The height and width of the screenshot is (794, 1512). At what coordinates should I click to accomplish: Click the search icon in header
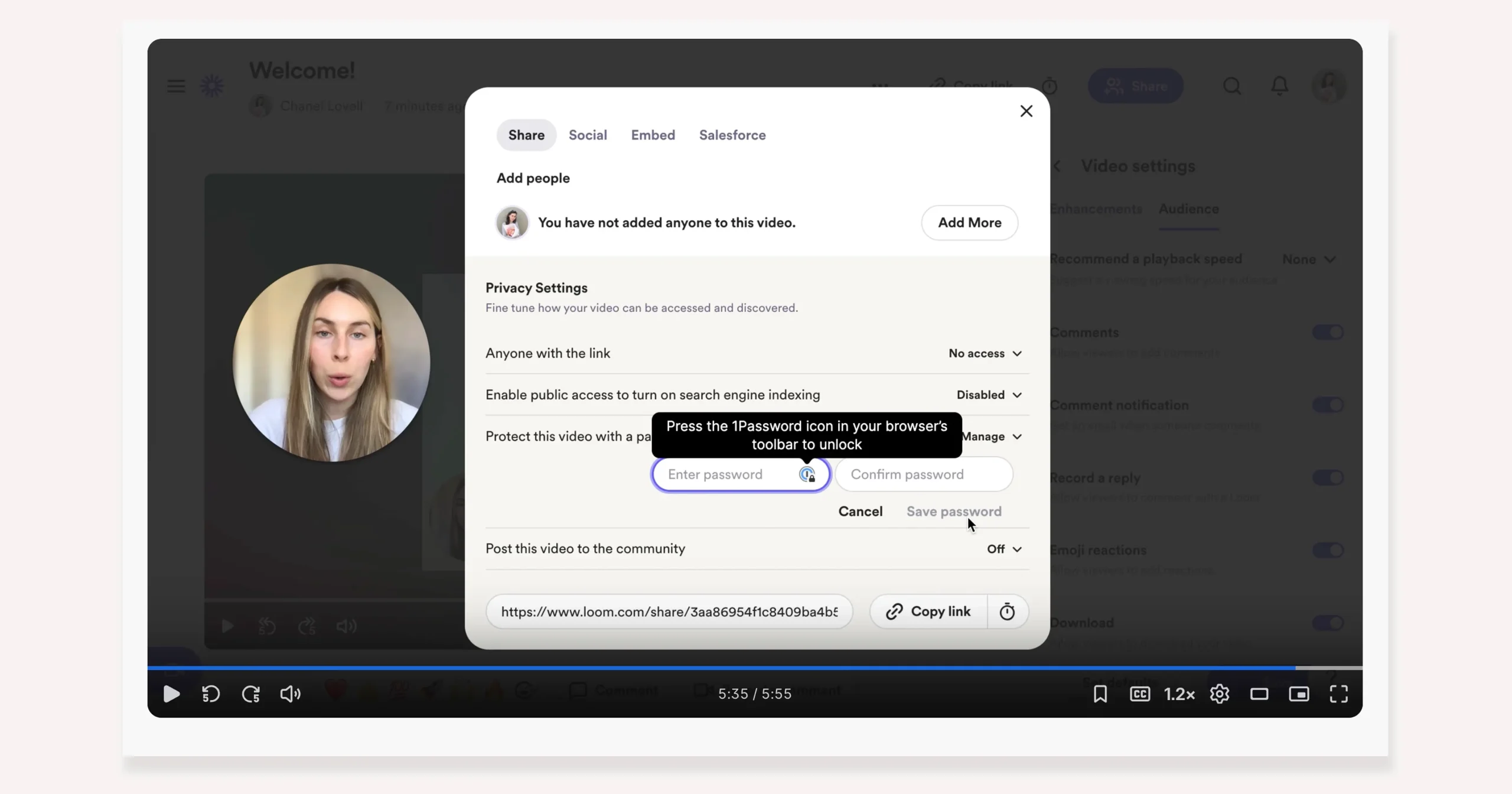point(1232,86)
